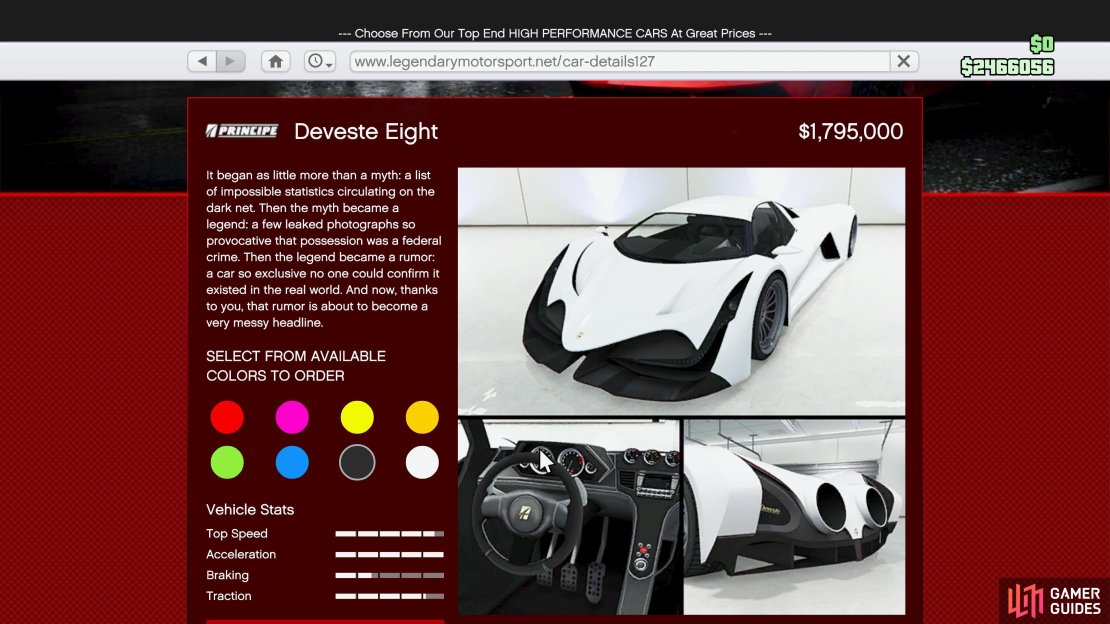The image size is (1110, 624).
Task: Click the Traction stat bar
Action: [389, 596]
